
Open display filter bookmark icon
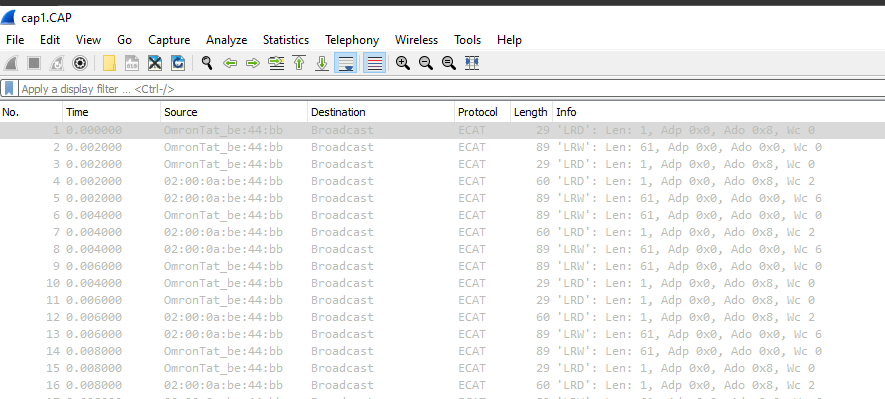click(x=9, y=89)
